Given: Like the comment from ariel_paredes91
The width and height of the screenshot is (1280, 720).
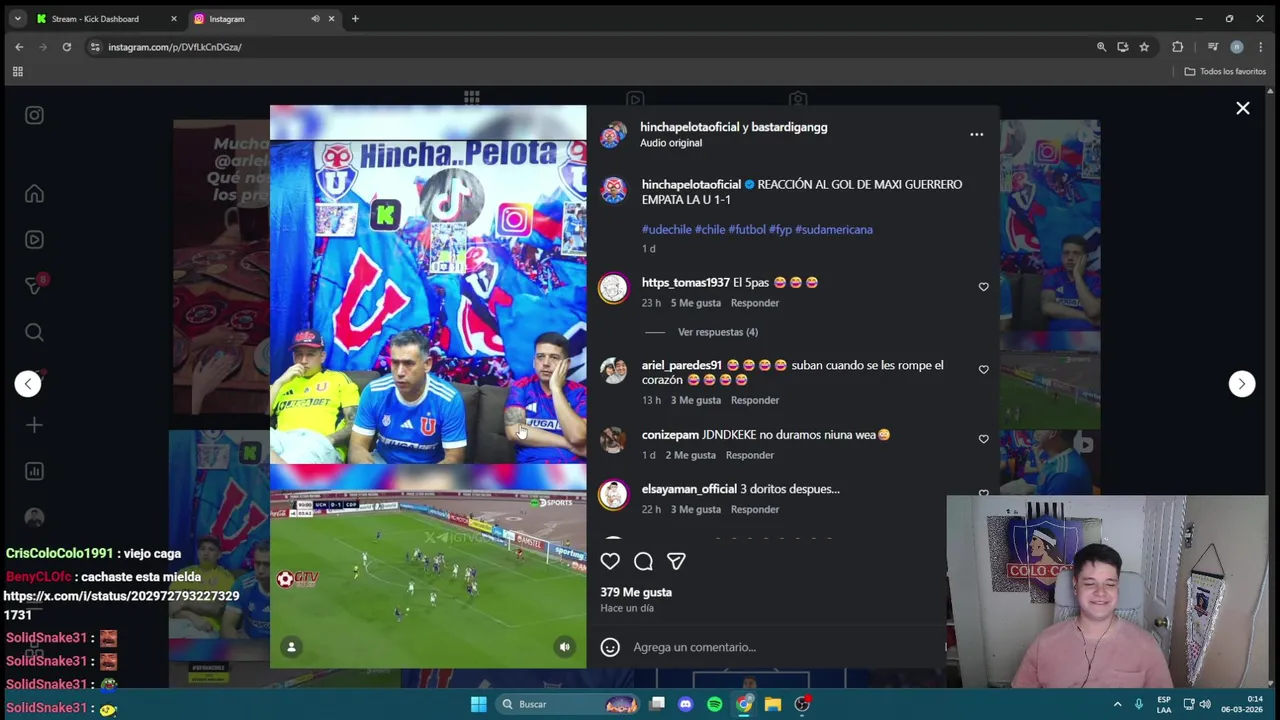Looking at the screenshot, I should 983,370.
